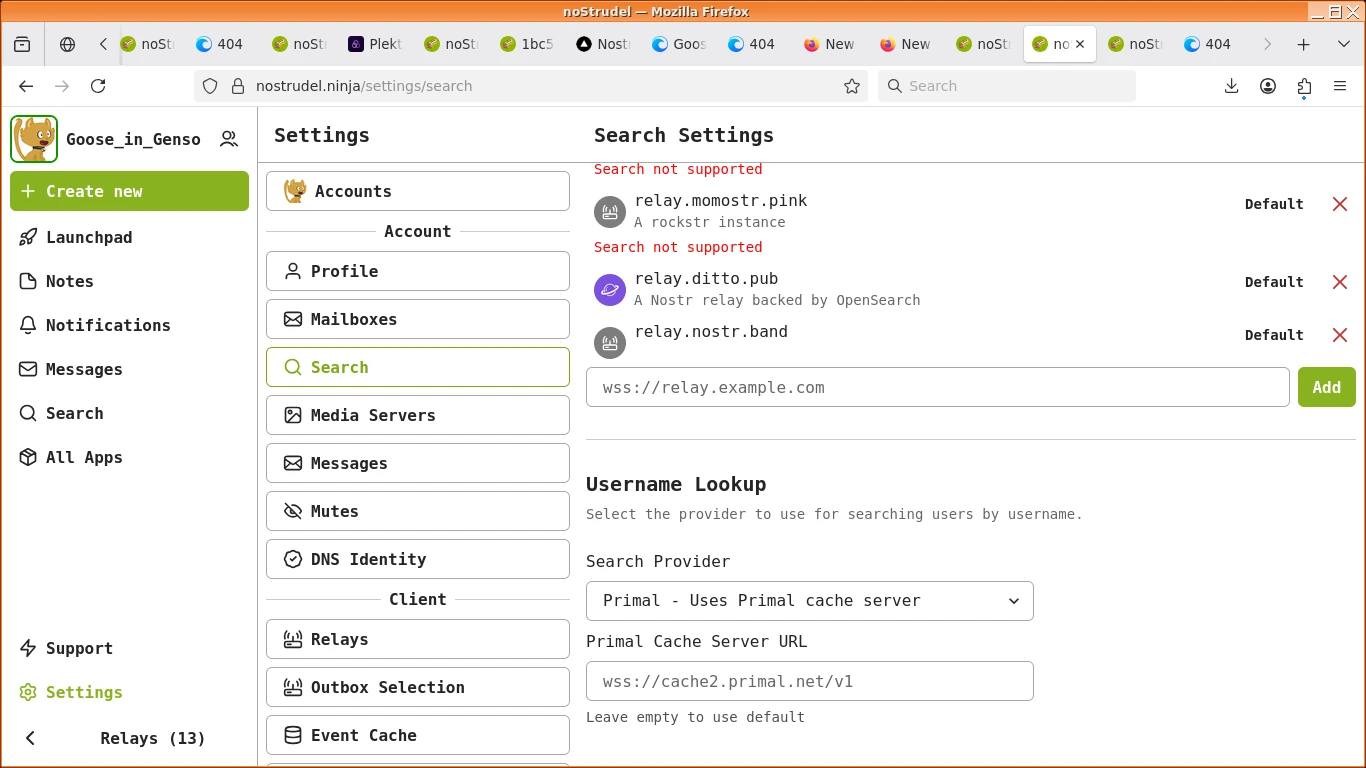Select the Search settings section

(418, 367)
